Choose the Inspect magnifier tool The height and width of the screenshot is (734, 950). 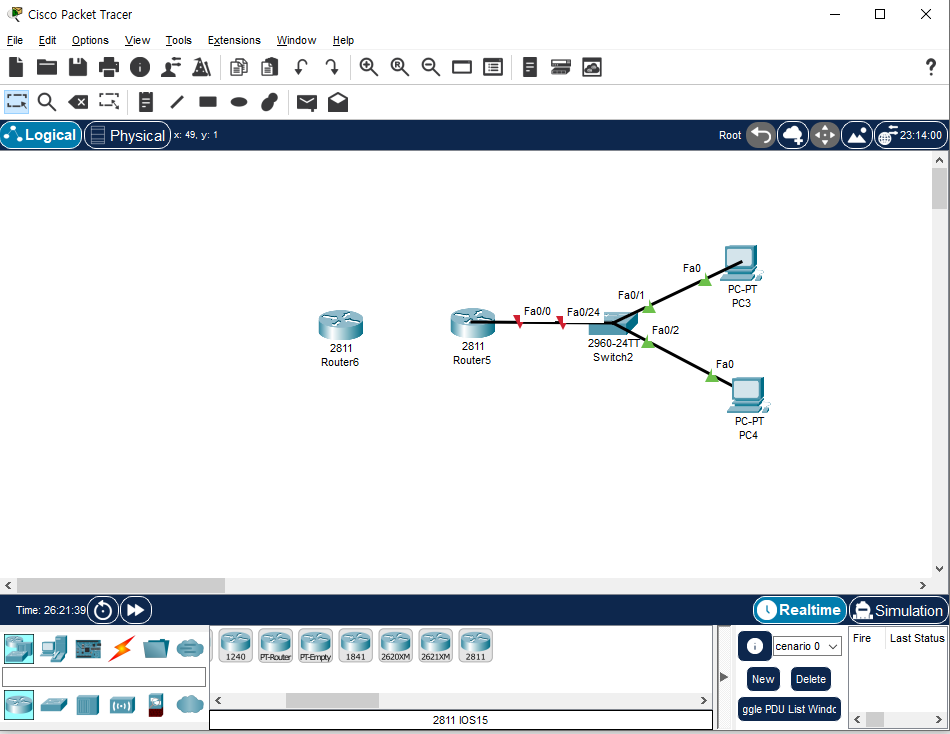pos(47,102)
